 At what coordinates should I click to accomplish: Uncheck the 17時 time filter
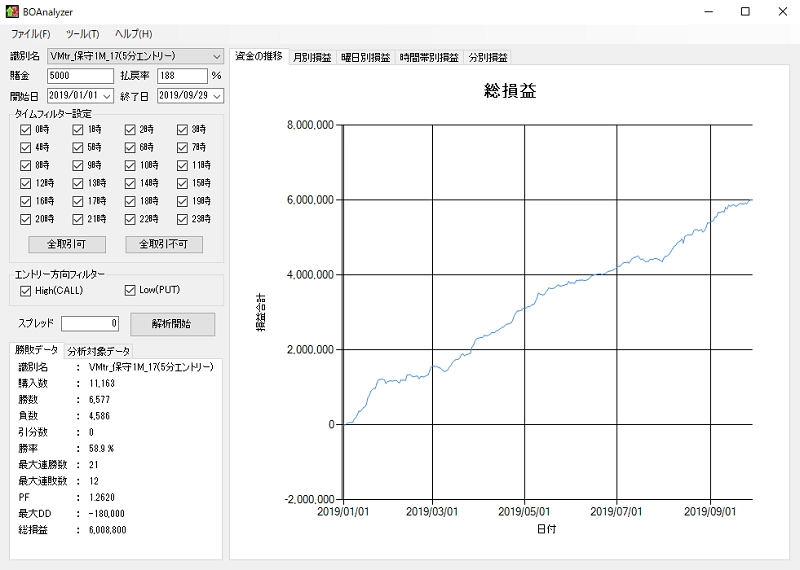click(78, 202)
